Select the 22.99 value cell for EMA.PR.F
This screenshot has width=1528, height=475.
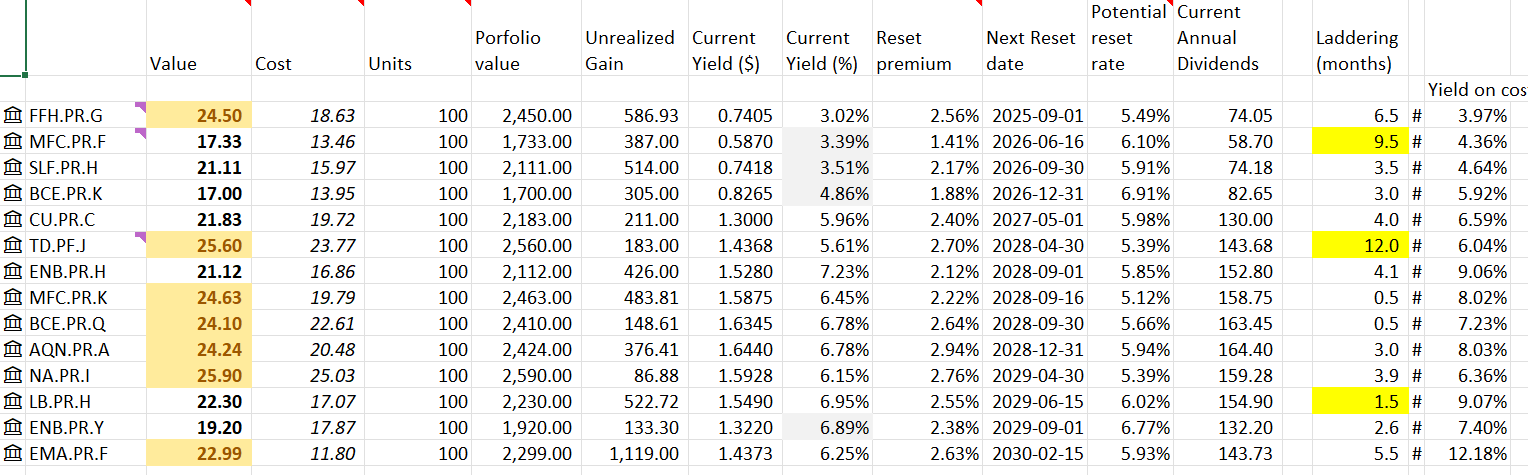coord(198,454)
